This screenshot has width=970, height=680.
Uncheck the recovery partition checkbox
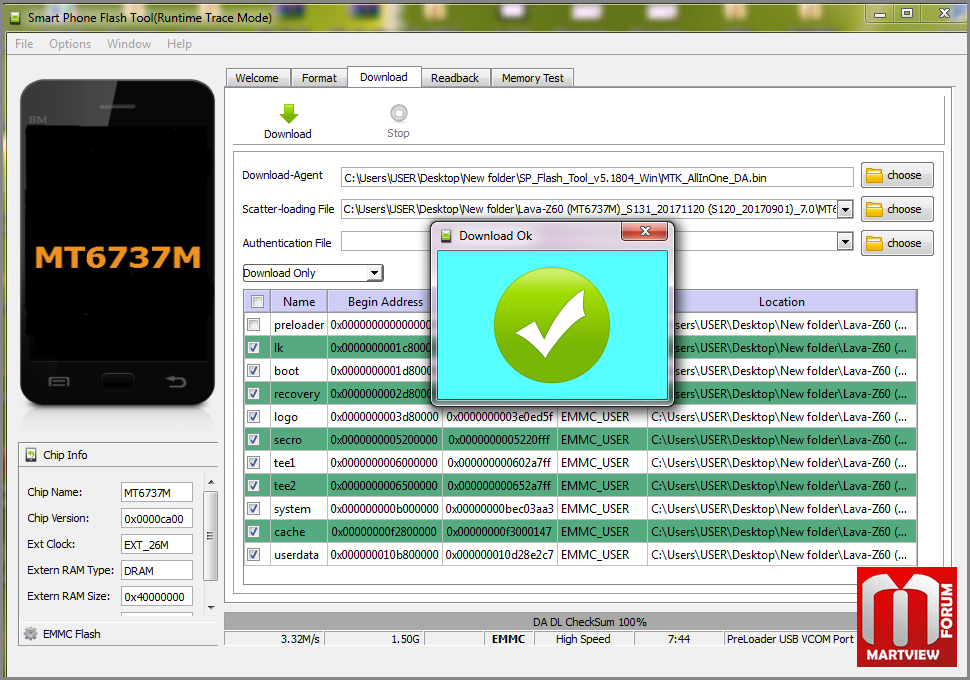254,394
